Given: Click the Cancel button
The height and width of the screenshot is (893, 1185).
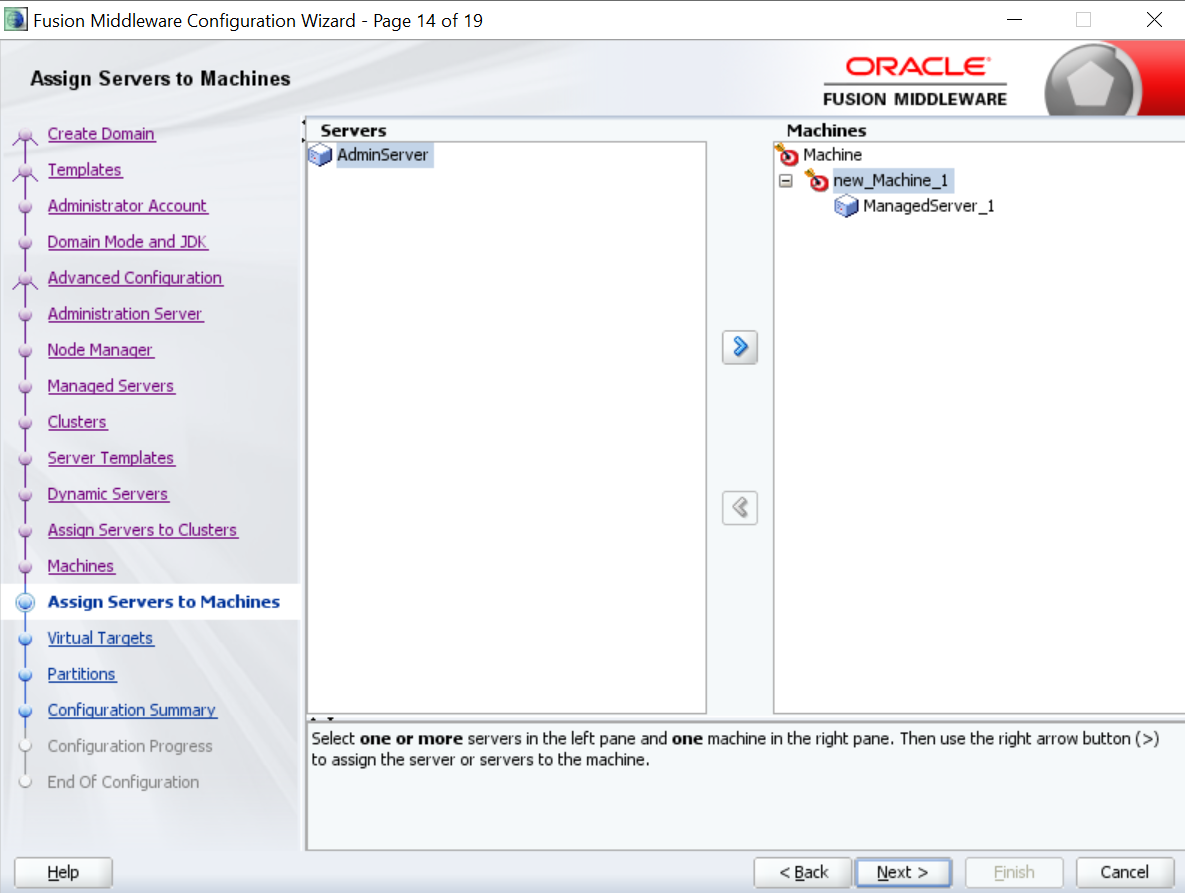Looking at the screenshot, I should (x=1125, y=873).
